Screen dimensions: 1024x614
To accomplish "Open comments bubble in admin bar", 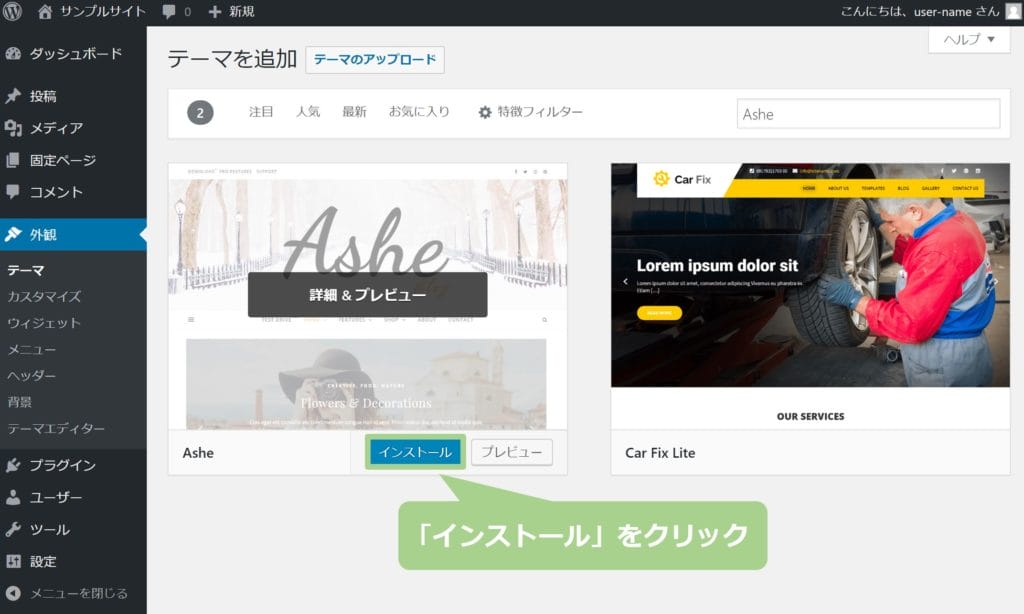I will coord(168,12).
